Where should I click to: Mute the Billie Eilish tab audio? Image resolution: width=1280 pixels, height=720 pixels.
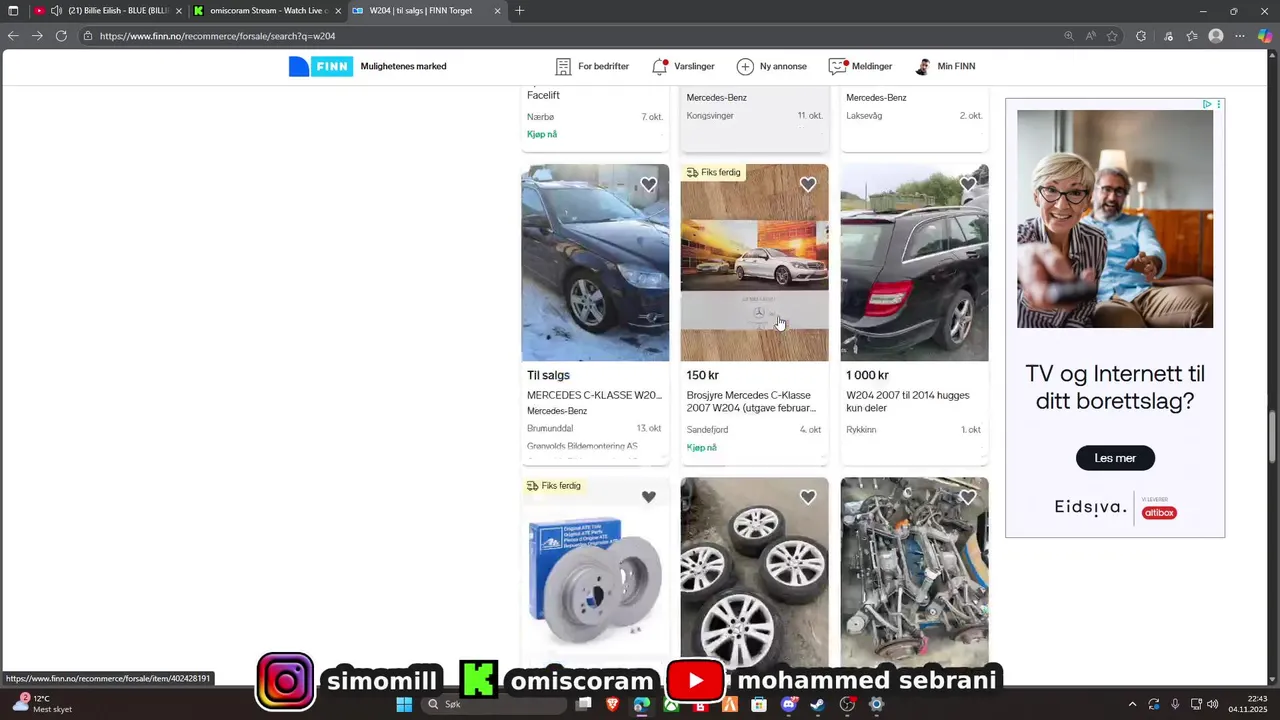pyautogui.click(x=56, y=11)
